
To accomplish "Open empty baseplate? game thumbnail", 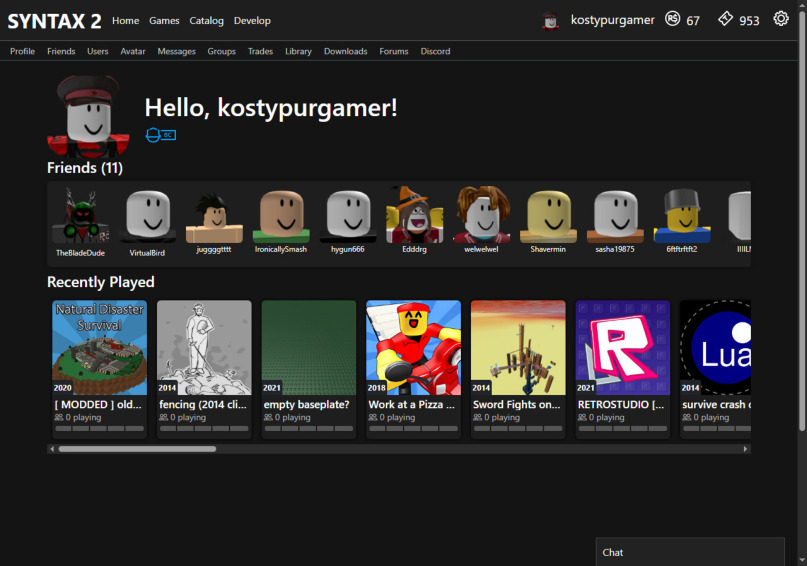I will pos(309,347).
